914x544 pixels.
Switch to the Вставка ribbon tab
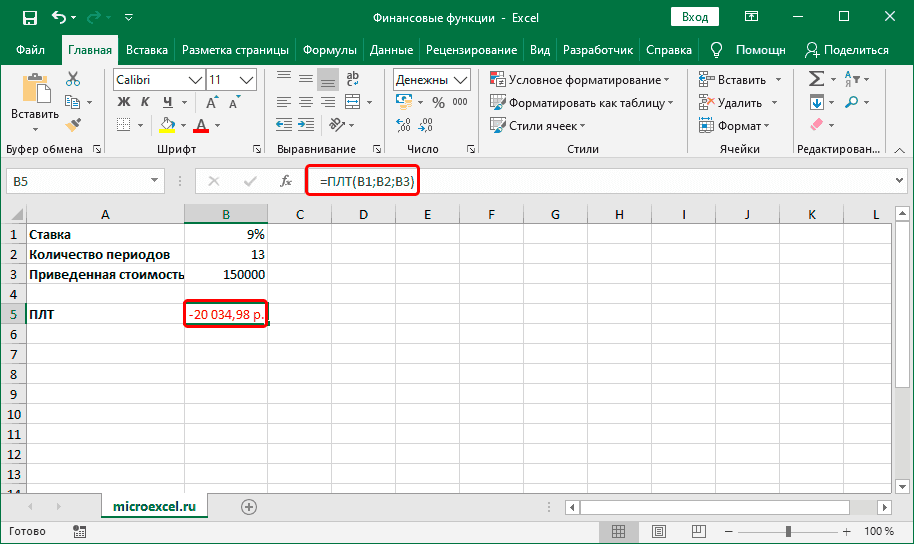147,50
